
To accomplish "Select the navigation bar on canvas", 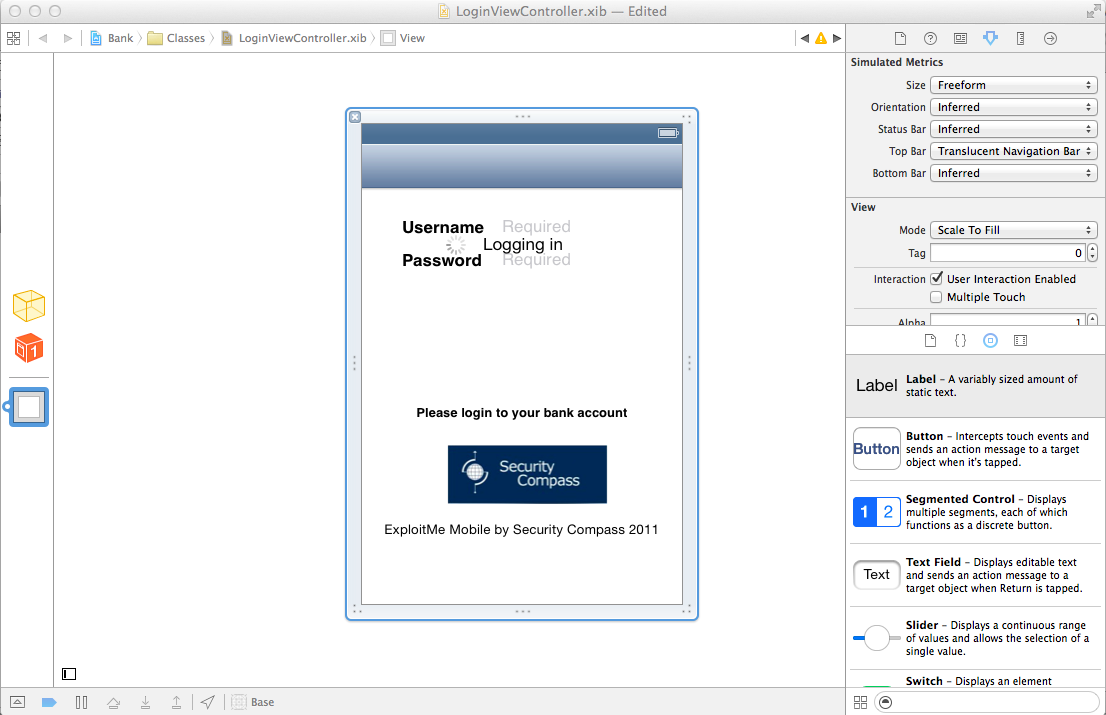I will pos(521,166).
